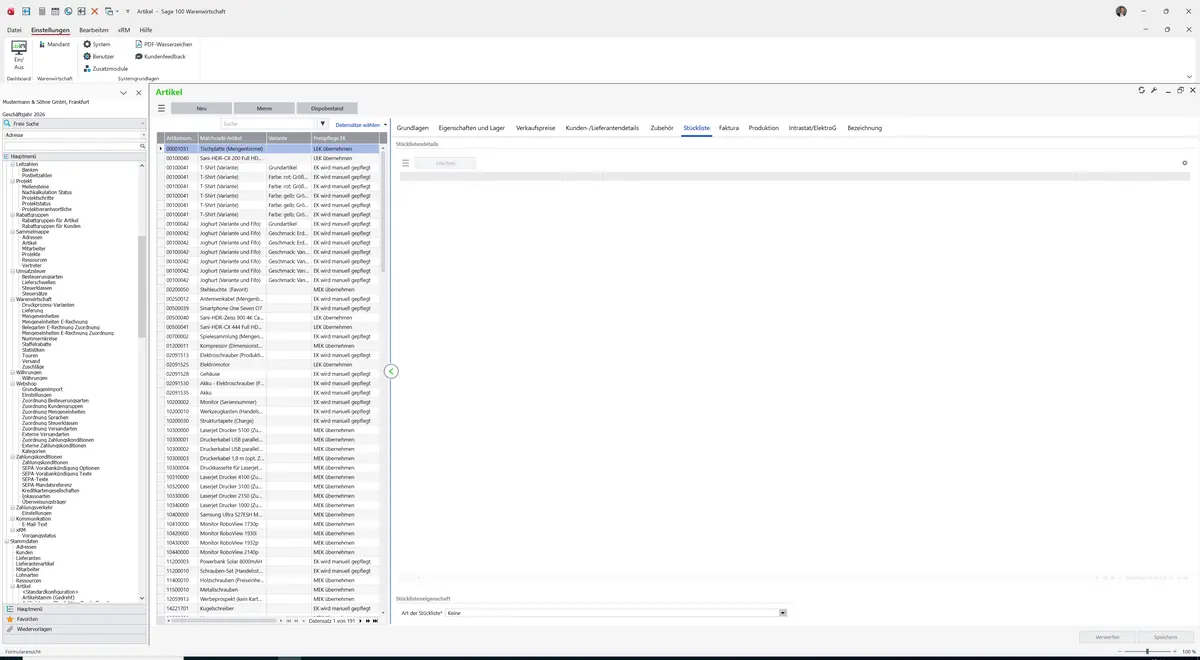Click refresh icon in Artikel window header
This screenshot has height=660, width=1200.
point(1142,90)
